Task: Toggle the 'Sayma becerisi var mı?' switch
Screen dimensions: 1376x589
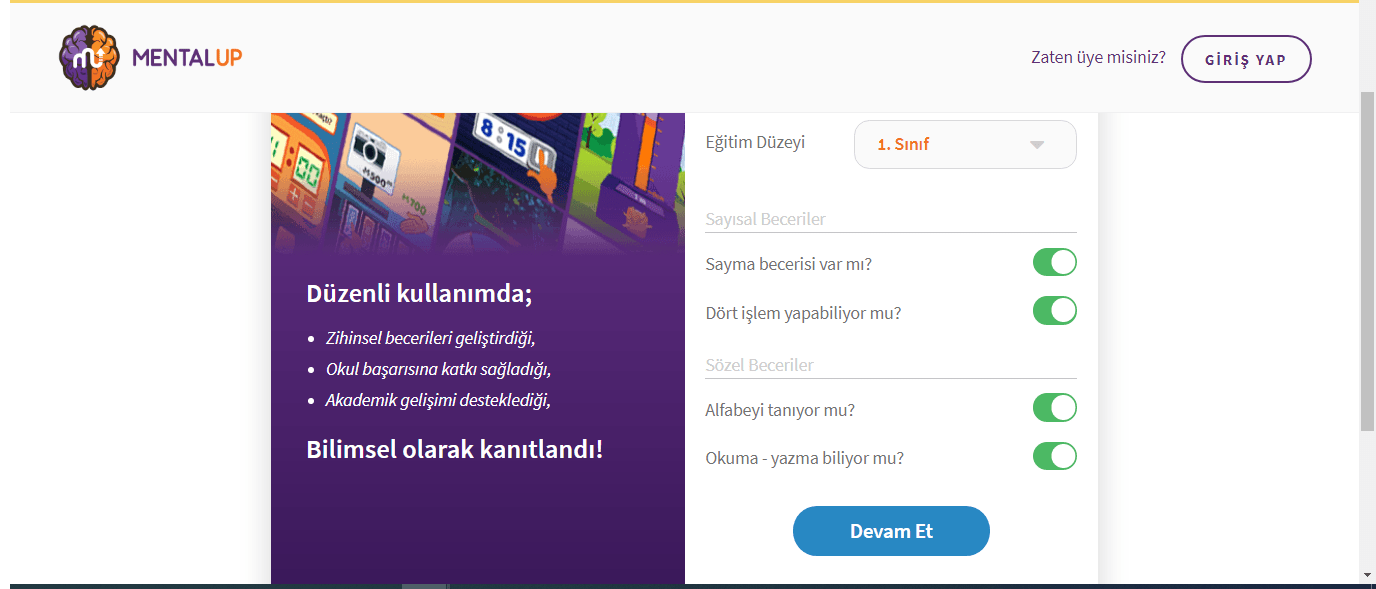Action: click(1055, 263)
